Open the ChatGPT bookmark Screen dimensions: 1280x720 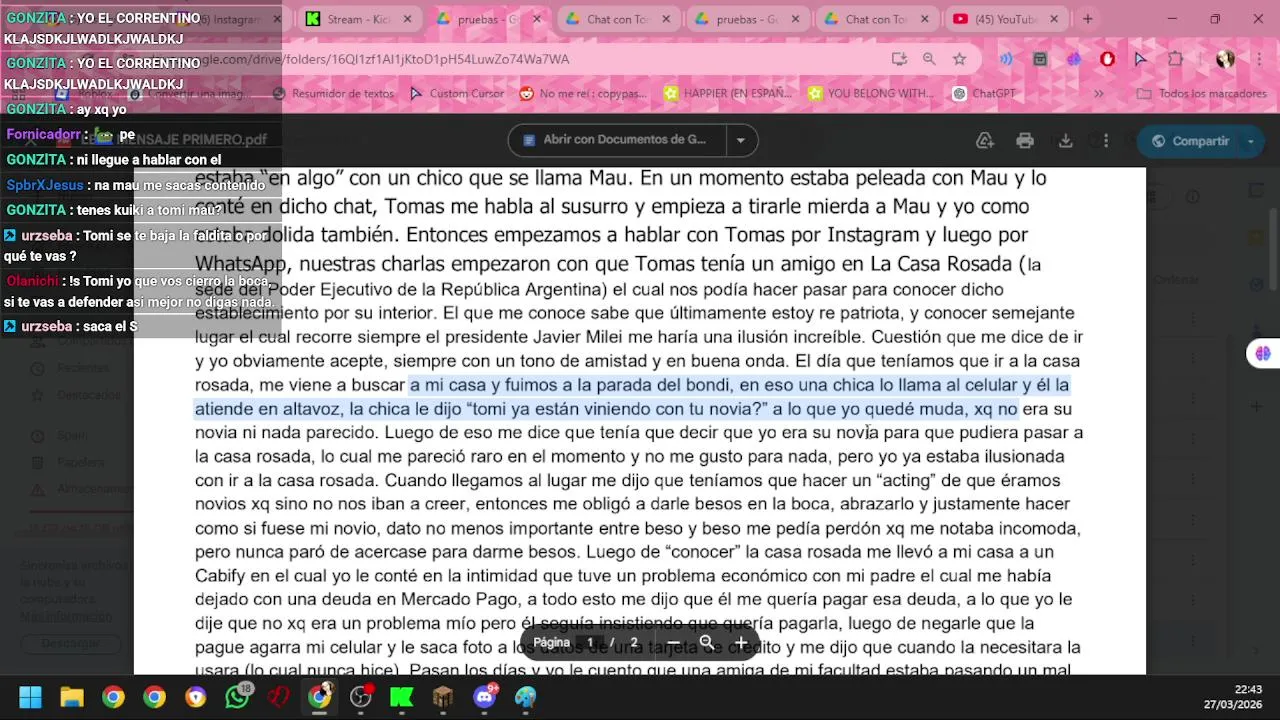pyautogui.click(x=984, y=93)
